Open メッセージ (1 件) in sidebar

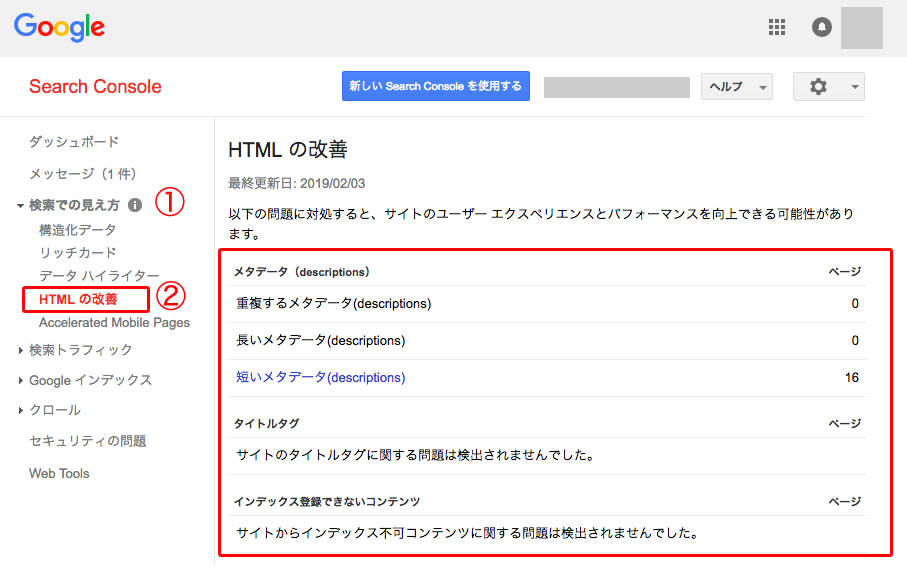click(82, 173)
